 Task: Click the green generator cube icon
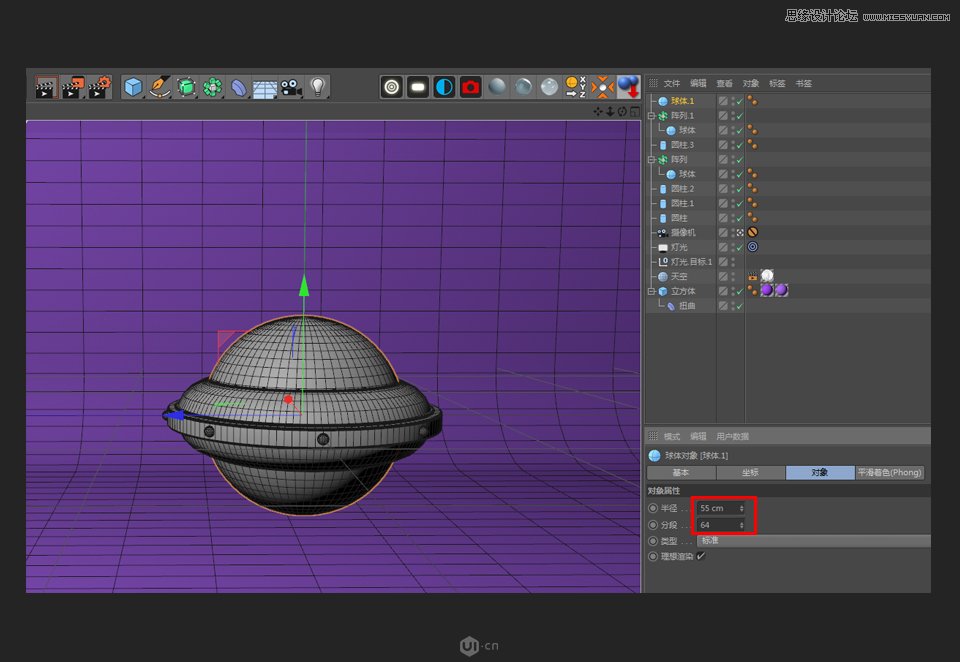pos(186,87)
